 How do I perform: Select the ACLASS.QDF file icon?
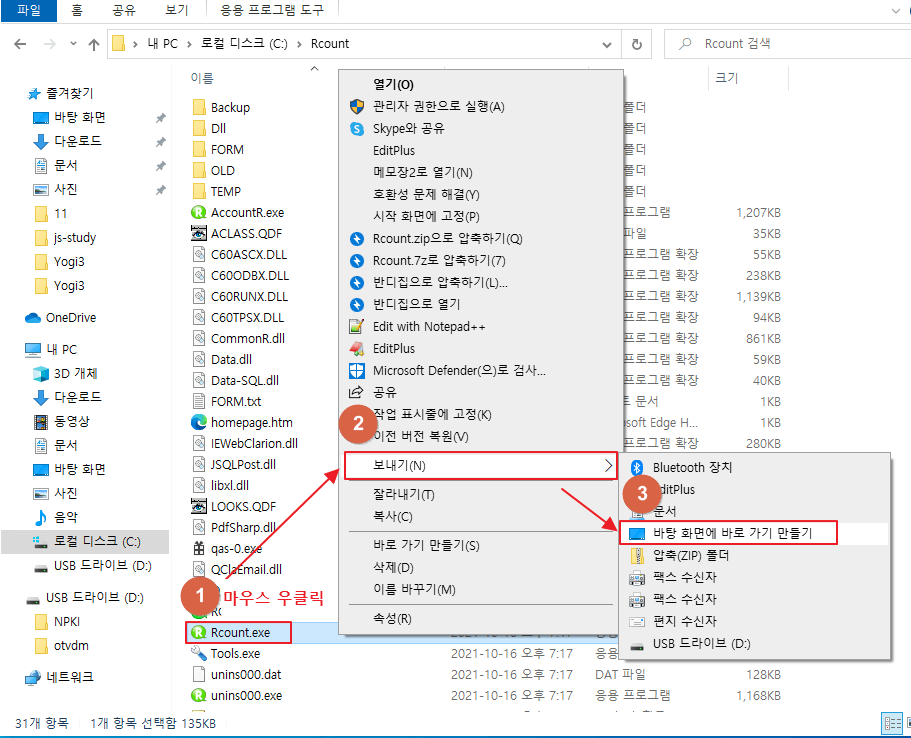(199, 234)
